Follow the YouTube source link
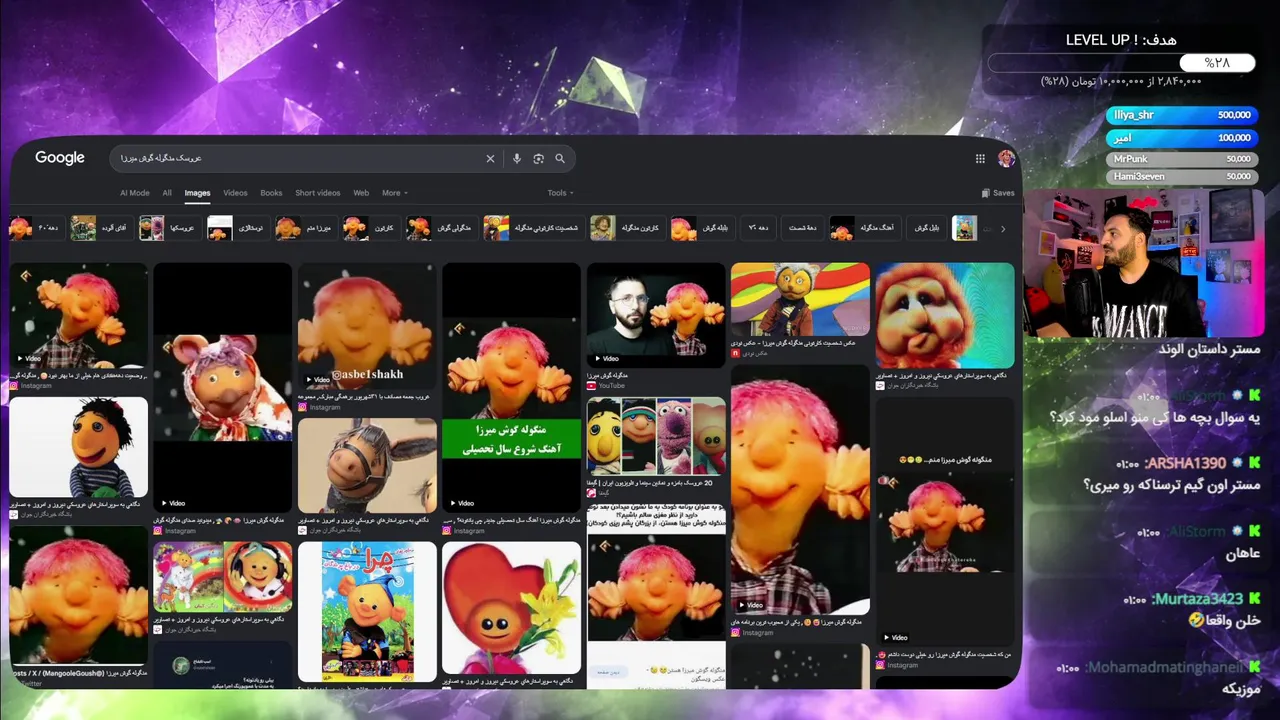The height and width of the screenshot is (720, 1280). coord(611,385)
